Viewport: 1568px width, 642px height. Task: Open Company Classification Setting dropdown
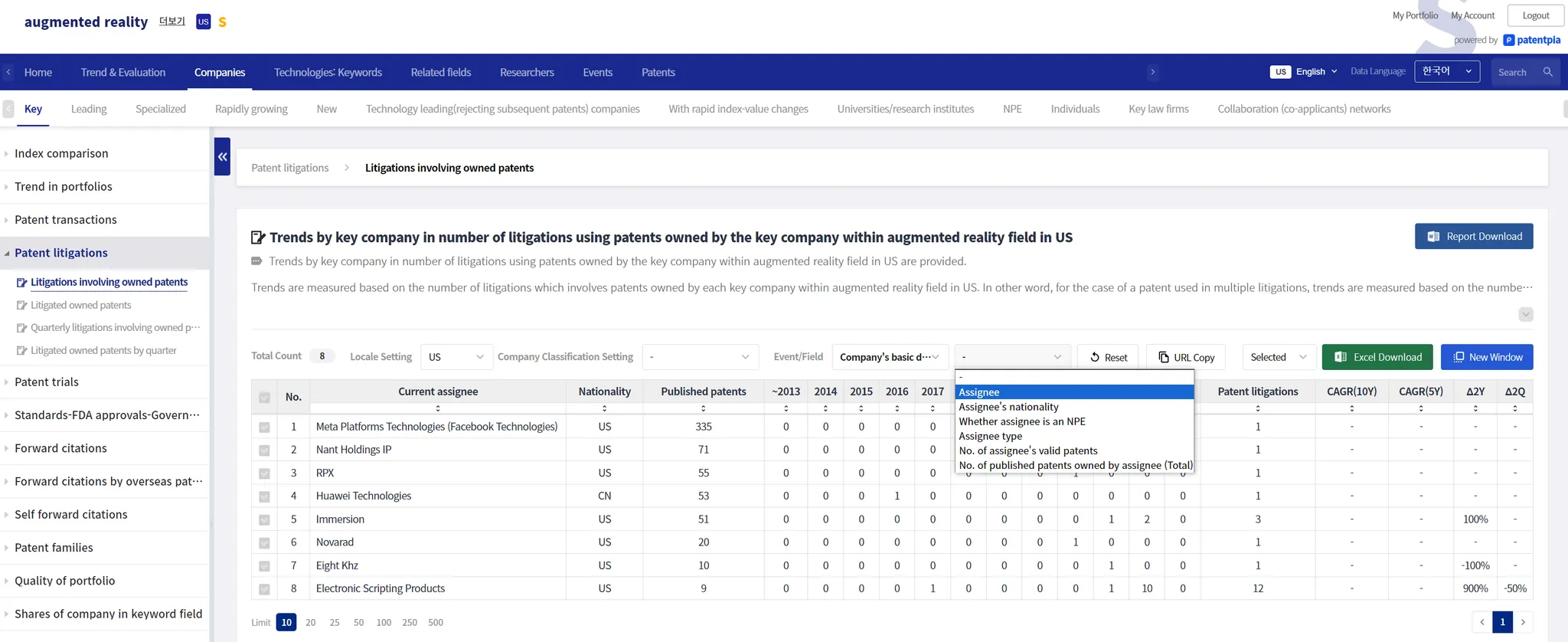[700, 357]
